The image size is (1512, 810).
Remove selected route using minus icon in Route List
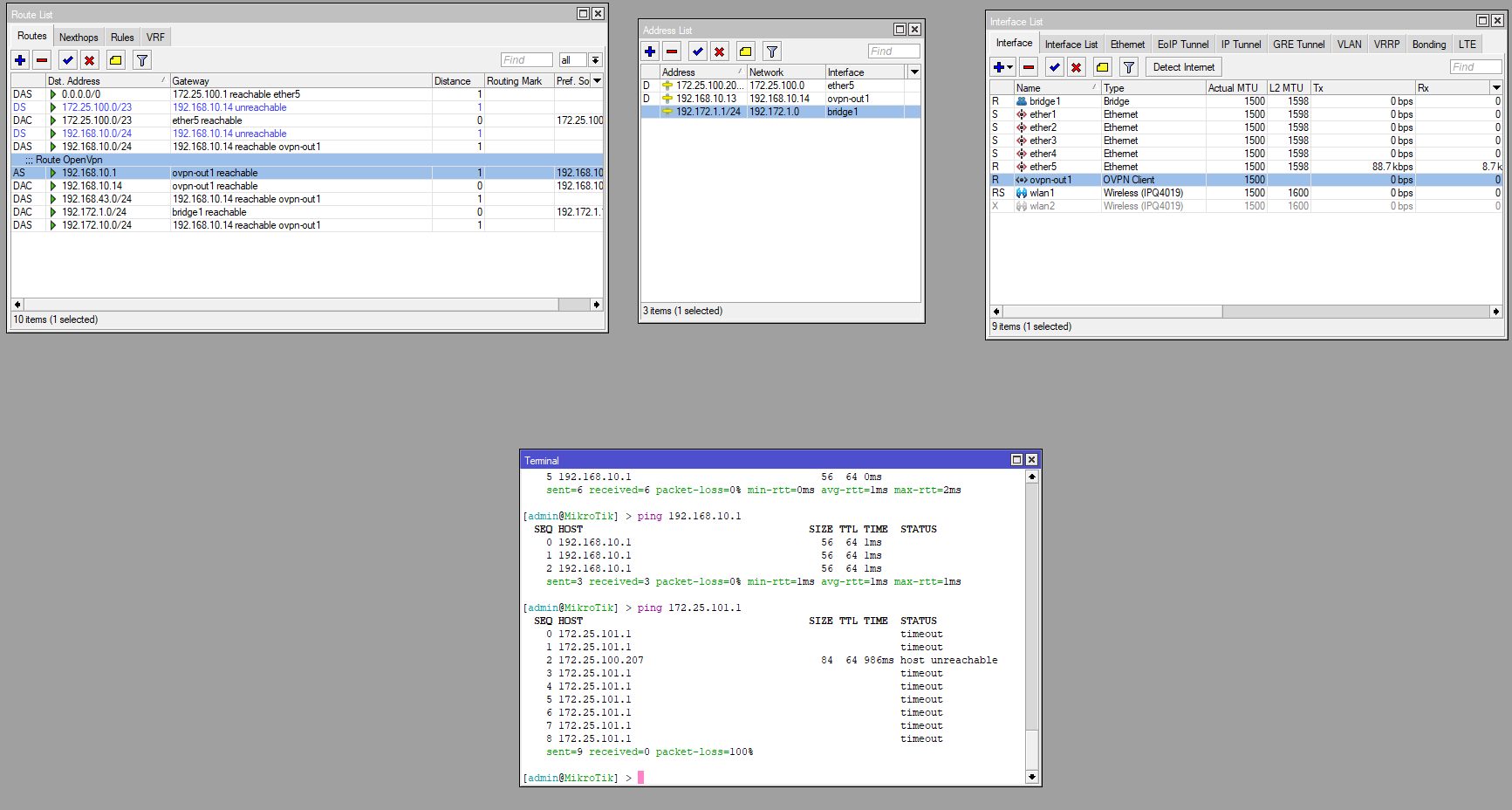pyautogui.click(x=42, y=60)
